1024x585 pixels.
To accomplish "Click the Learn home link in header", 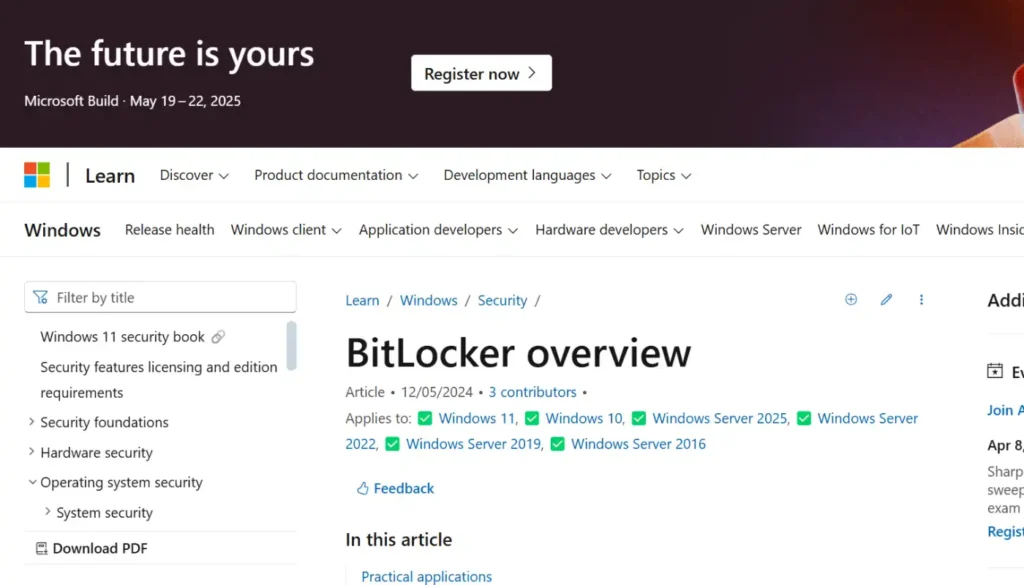I will (x=110, y=176).
